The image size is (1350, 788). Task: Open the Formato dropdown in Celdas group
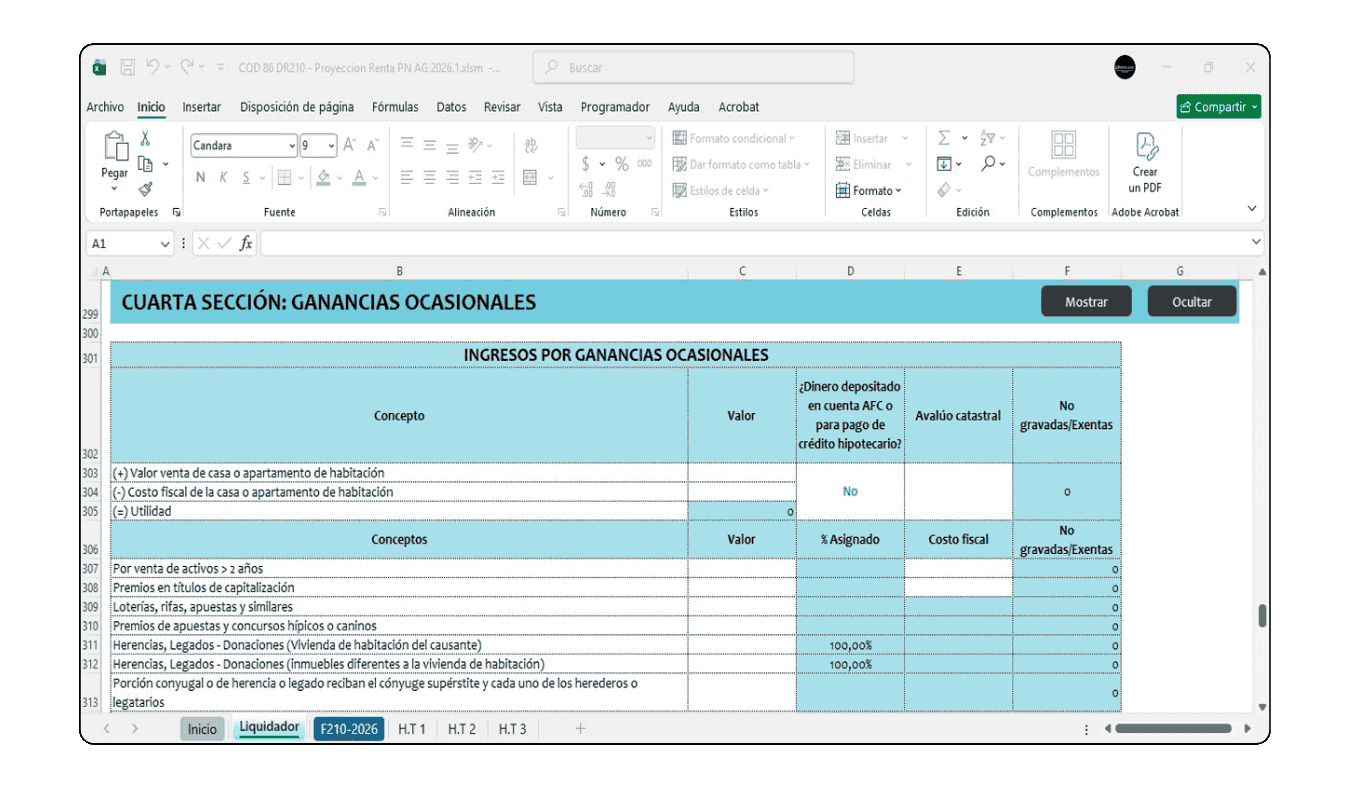(870, 190)
